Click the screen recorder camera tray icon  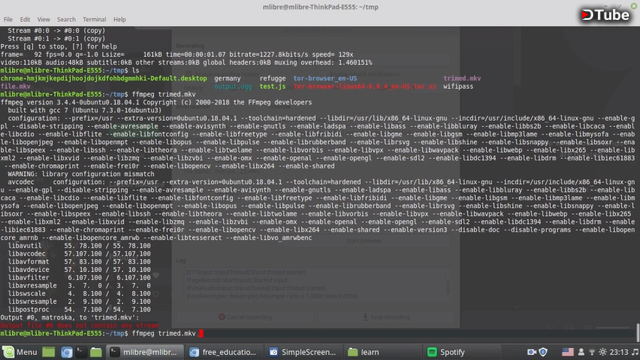coord(531,352)
